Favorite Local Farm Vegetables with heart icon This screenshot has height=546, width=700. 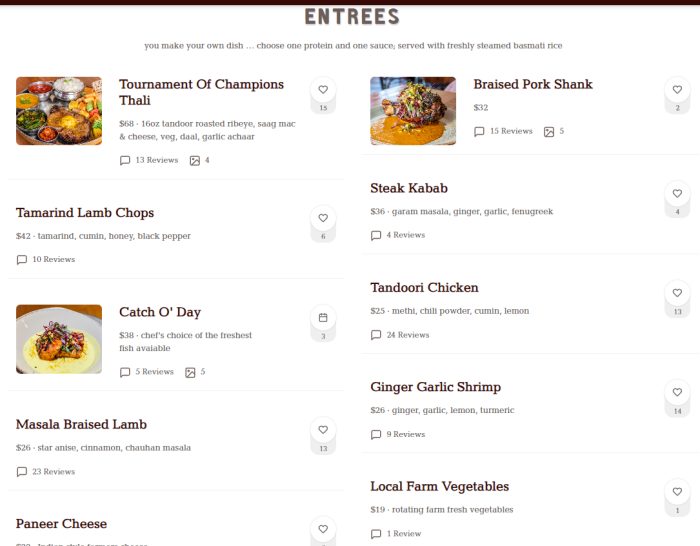point(677,492)
